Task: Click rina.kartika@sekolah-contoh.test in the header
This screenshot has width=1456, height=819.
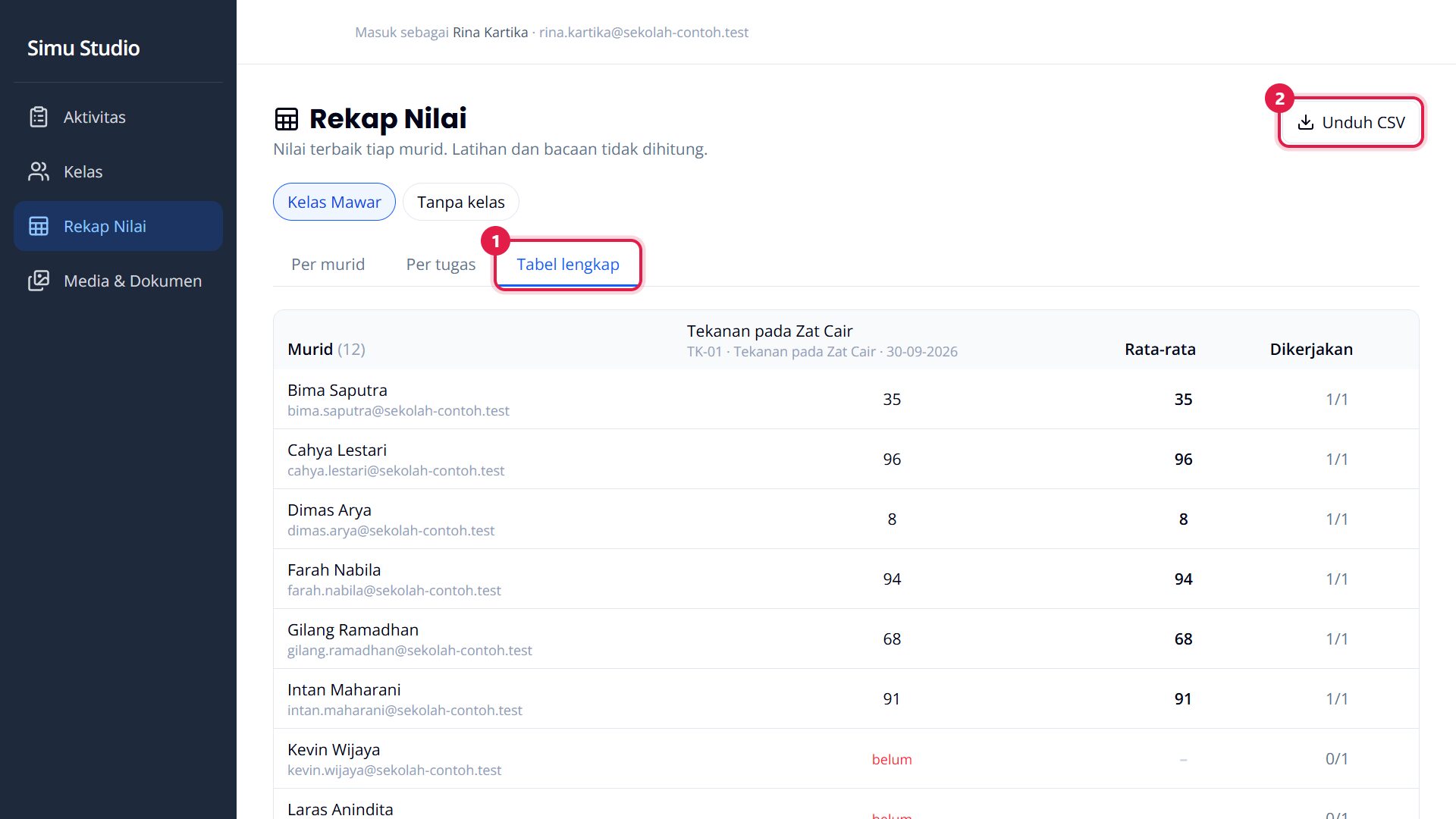Action: point(644,32)
